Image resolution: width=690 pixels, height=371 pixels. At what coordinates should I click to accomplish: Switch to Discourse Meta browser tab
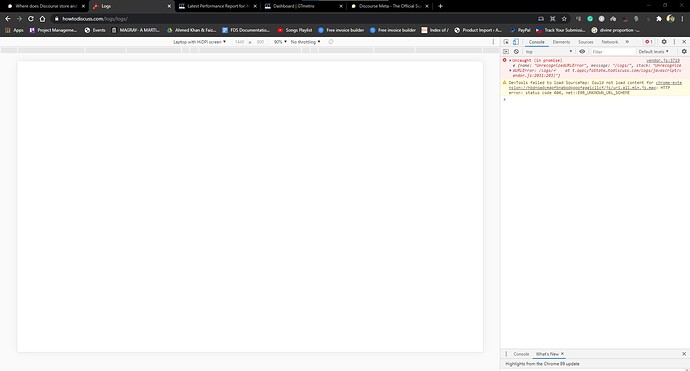click(390, 6)
